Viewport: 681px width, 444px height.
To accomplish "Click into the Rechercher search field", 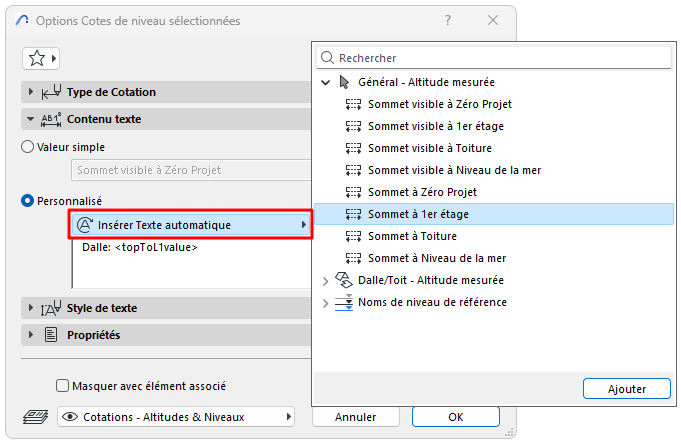I will tap(494, 58).
